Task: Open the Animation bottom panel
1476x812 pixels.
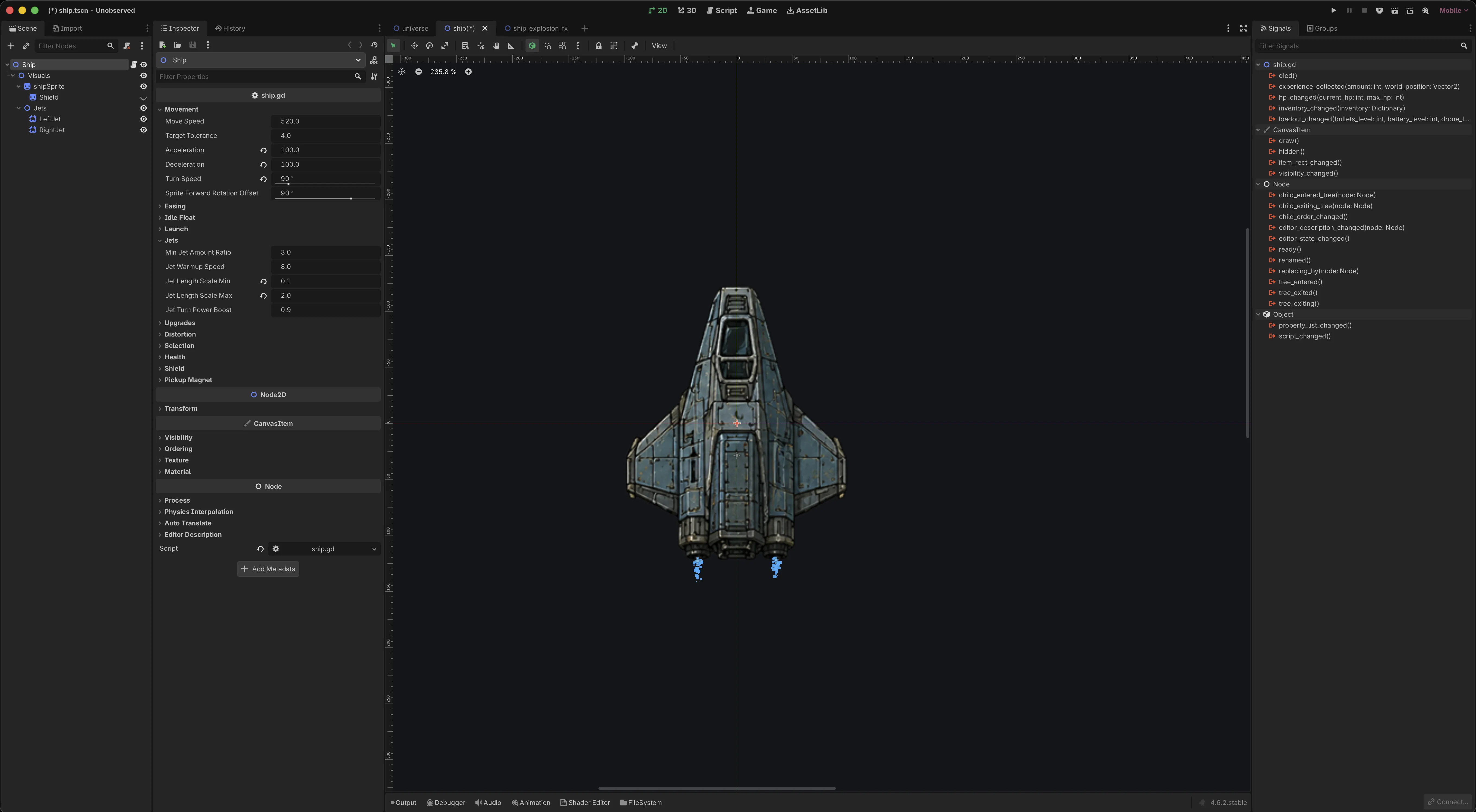Action: (531, 803)
